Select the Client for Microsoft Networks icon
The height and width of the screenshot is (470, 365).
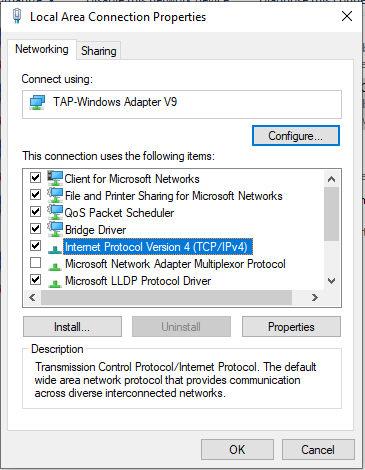pyautogui.click(x=55, y=178)
